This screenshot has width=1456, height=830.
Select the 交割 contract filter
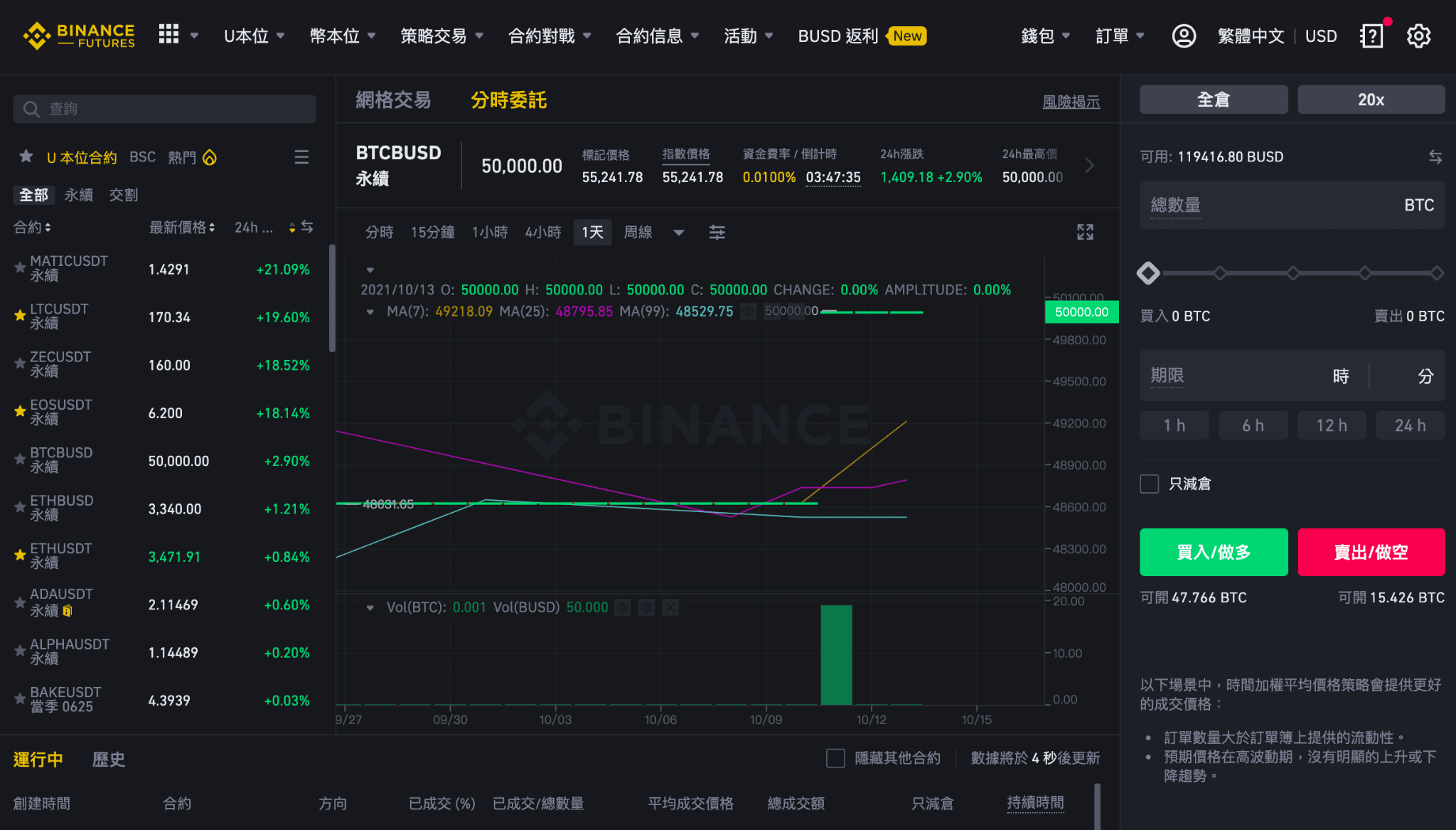[124, 195]
